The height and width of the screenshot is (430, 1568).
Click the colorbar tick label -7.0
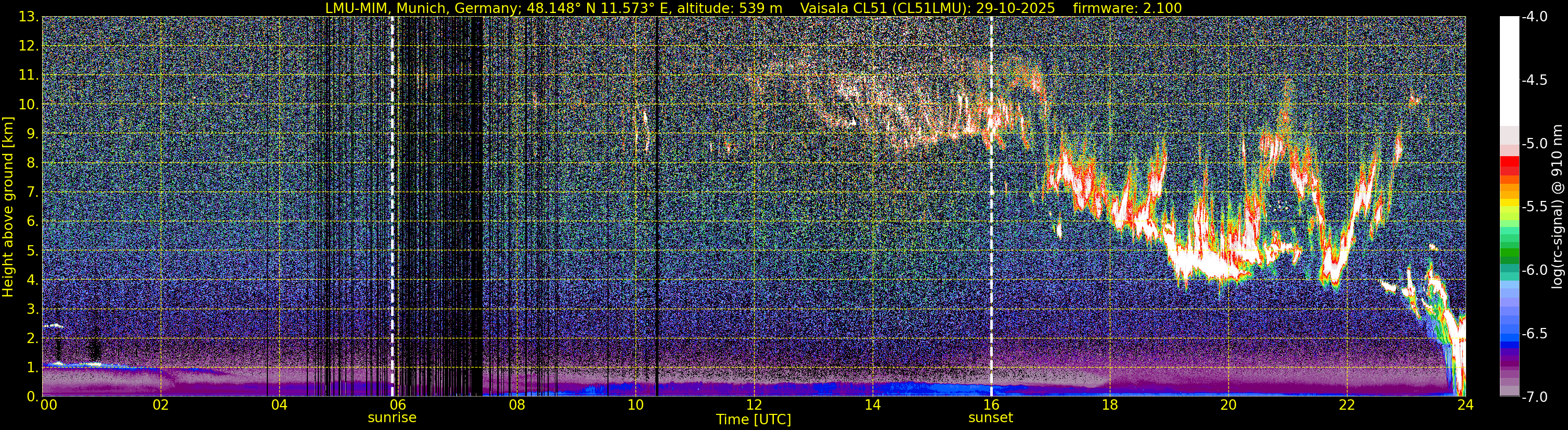pos(1534,397)
